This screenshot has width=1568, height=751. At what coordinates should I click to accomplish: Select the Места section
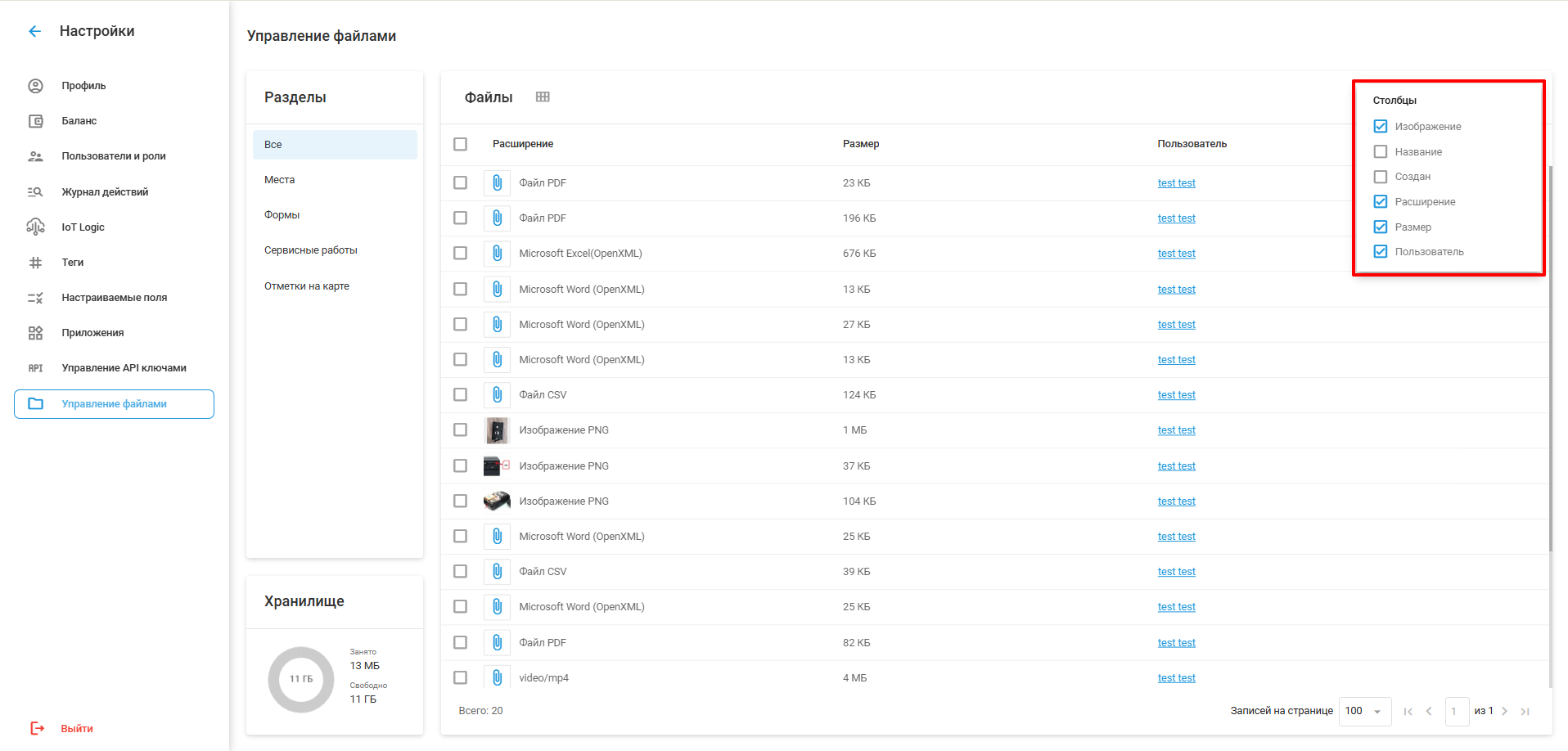(279, 180)
